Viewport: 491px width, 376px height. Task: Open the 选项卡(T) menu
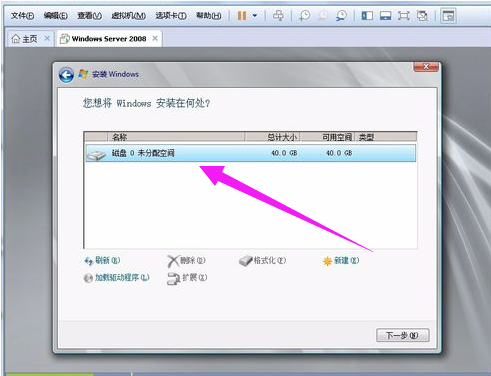[171, 16]
